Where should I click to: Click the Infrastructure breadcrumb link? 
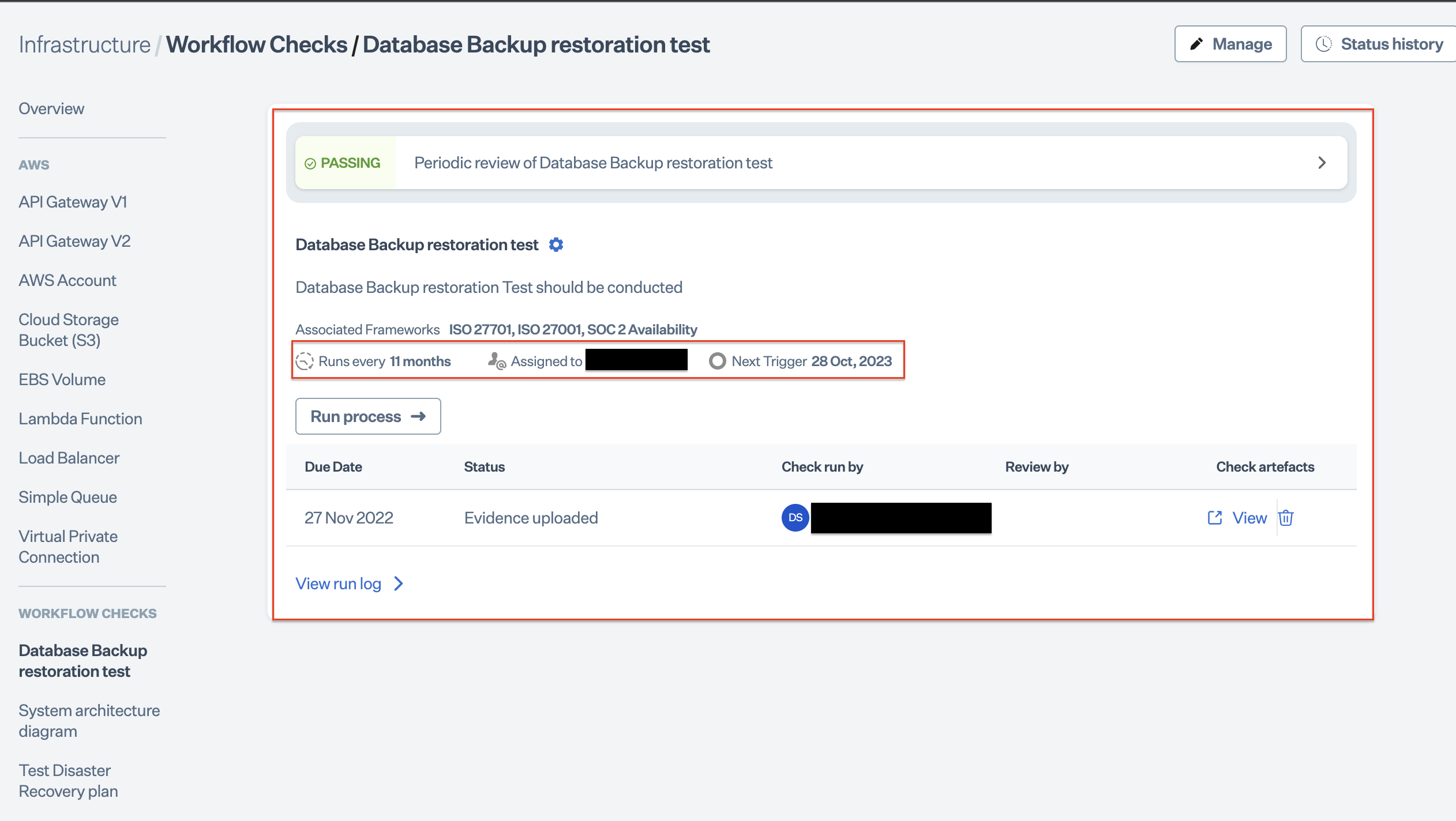coord(84,45)
